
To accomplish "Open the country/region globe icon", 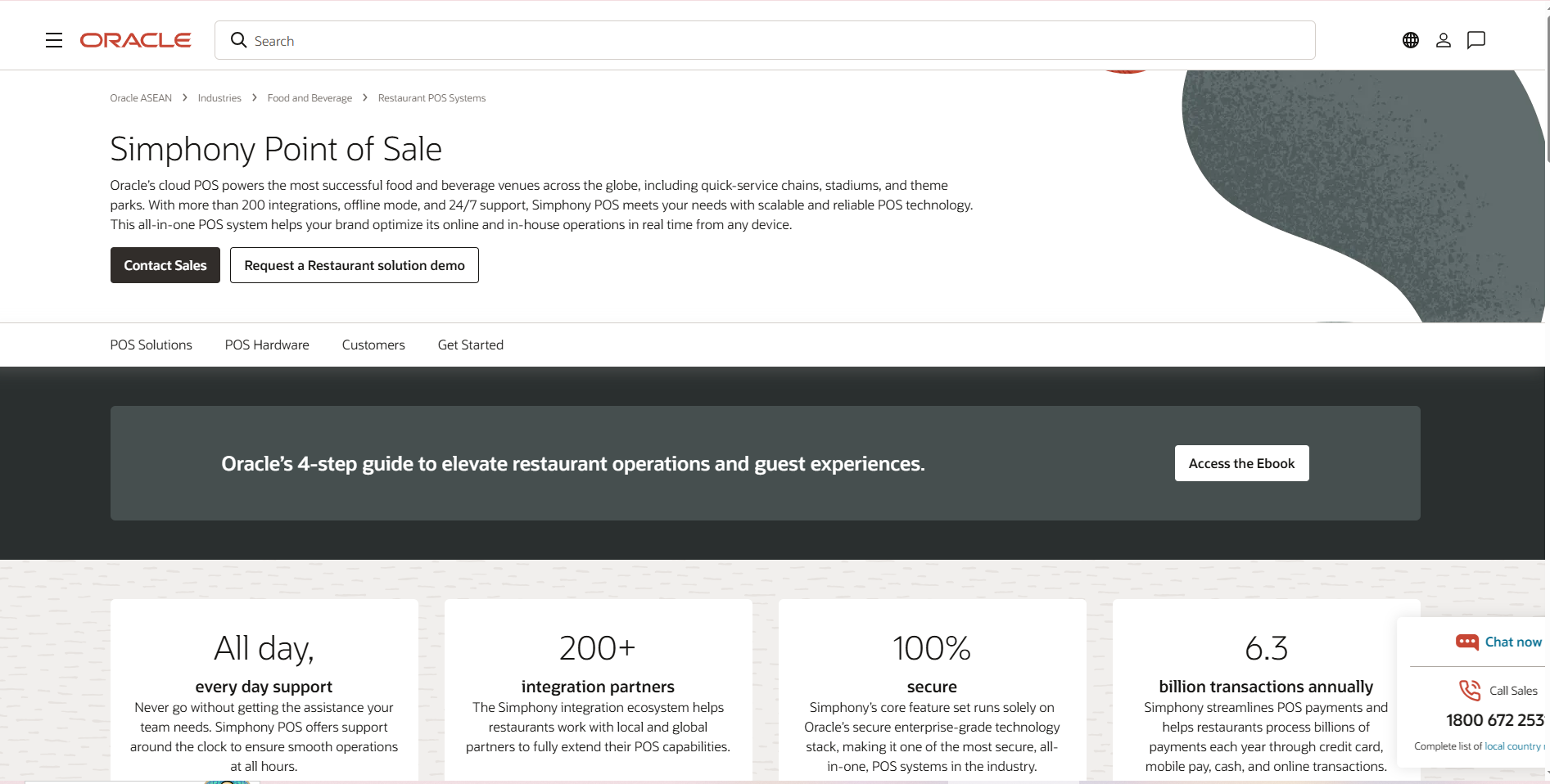I will pyautogui.click(x=1410, y=40).
